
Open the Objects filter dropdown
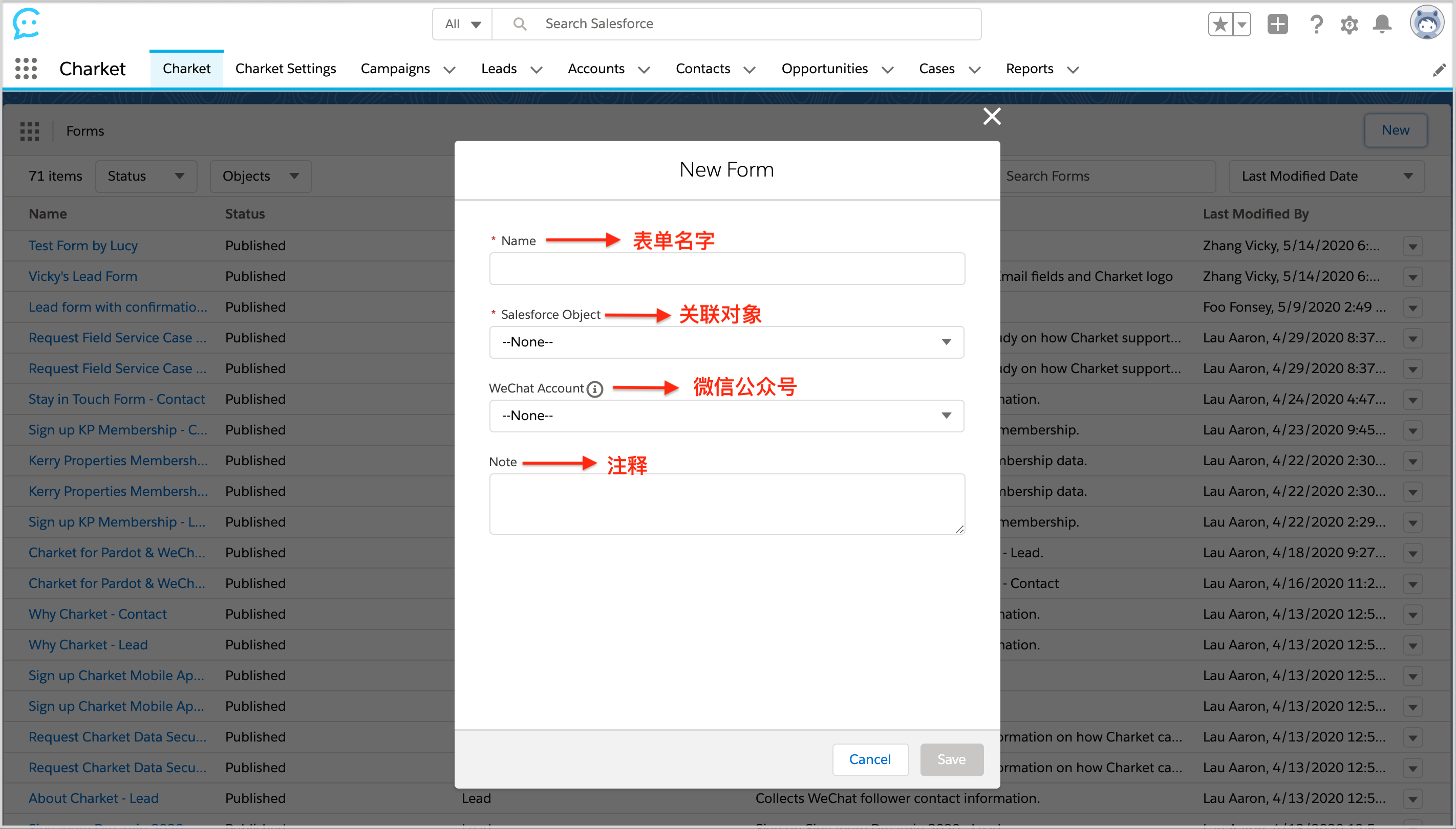coord(260,177)
